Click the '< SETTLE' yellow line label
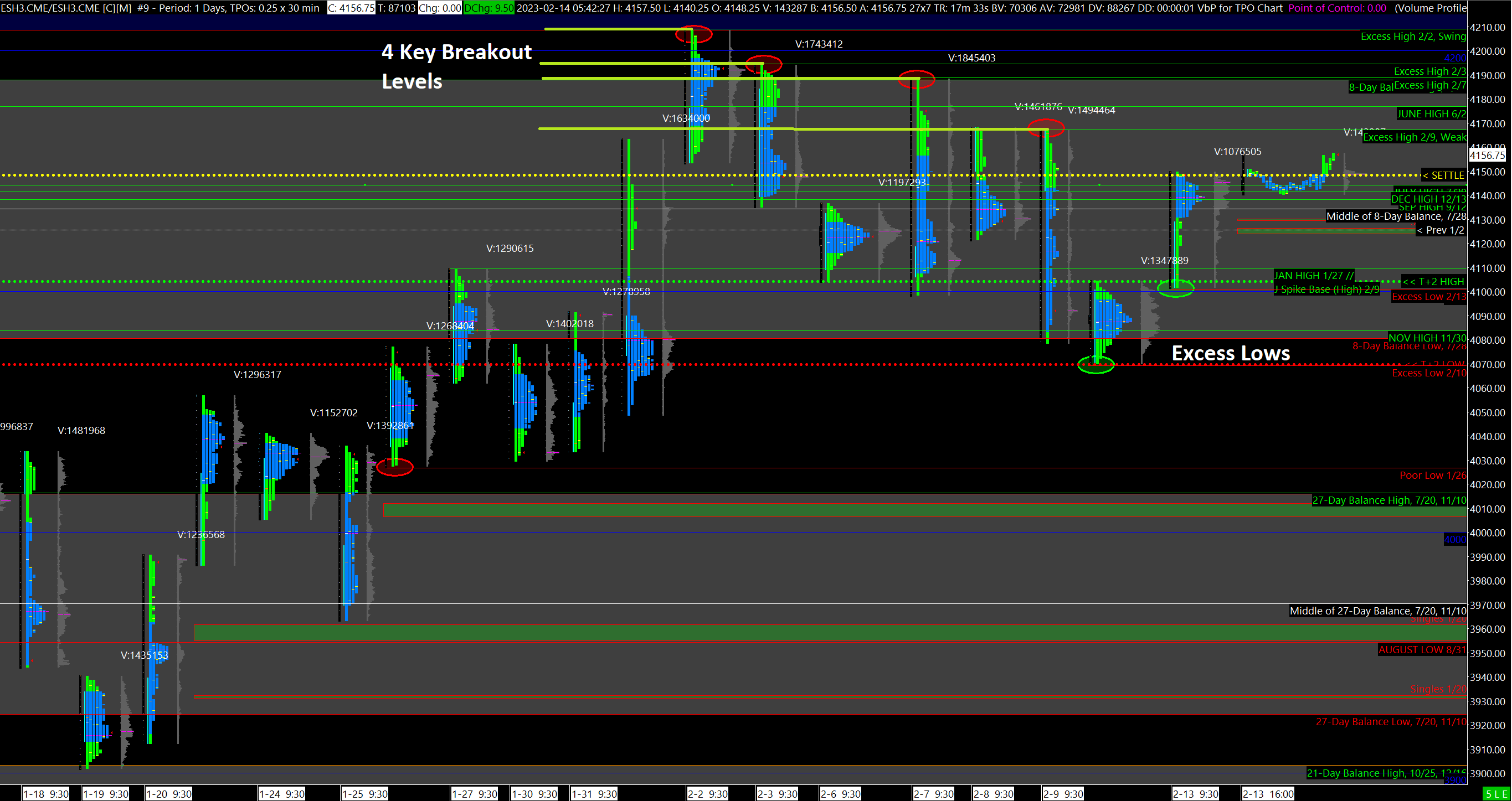The width and height of the screenshot is (1512, 801). [1443, 175]
